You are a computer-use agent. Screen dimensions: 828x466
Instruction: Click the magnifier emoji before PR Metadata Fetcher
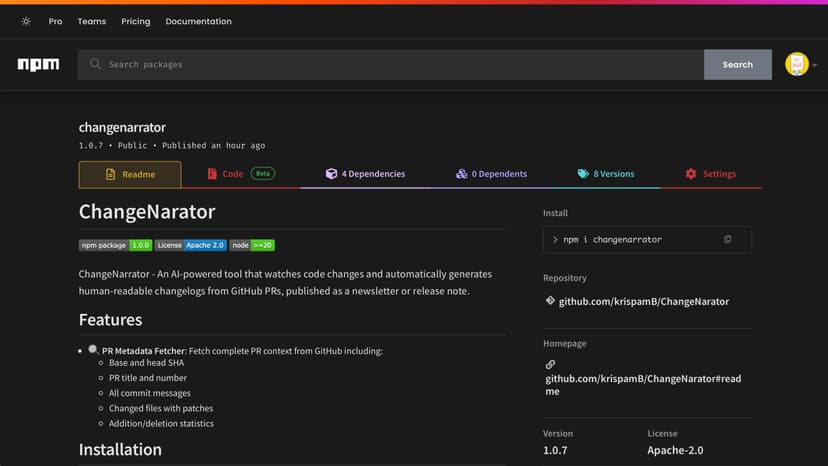[x=93, y=350]
